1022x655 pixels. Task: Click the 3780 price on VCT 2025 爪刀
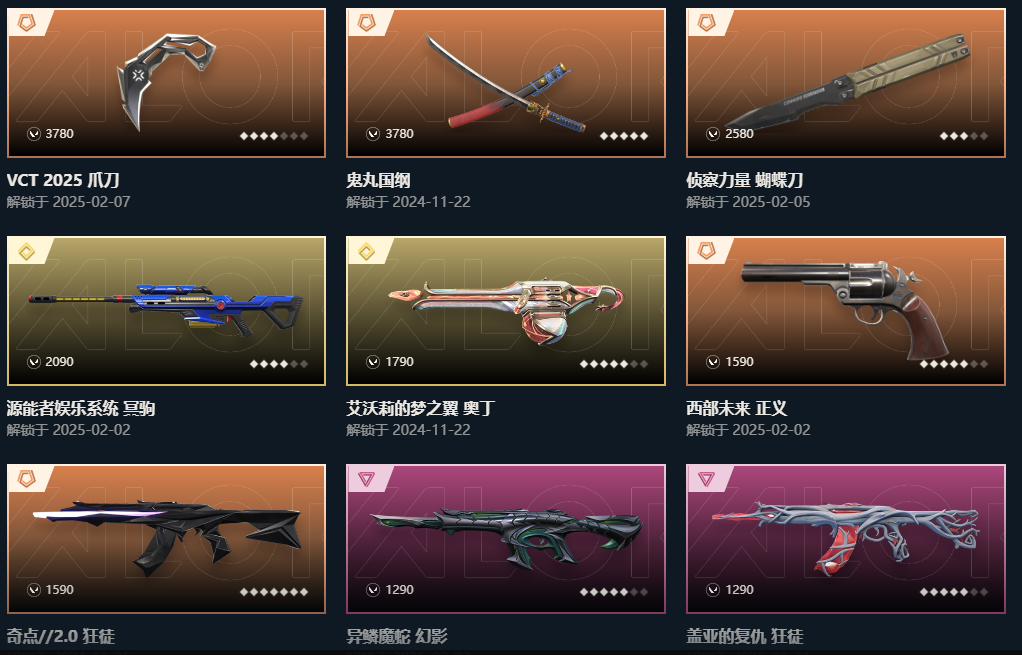59,134
